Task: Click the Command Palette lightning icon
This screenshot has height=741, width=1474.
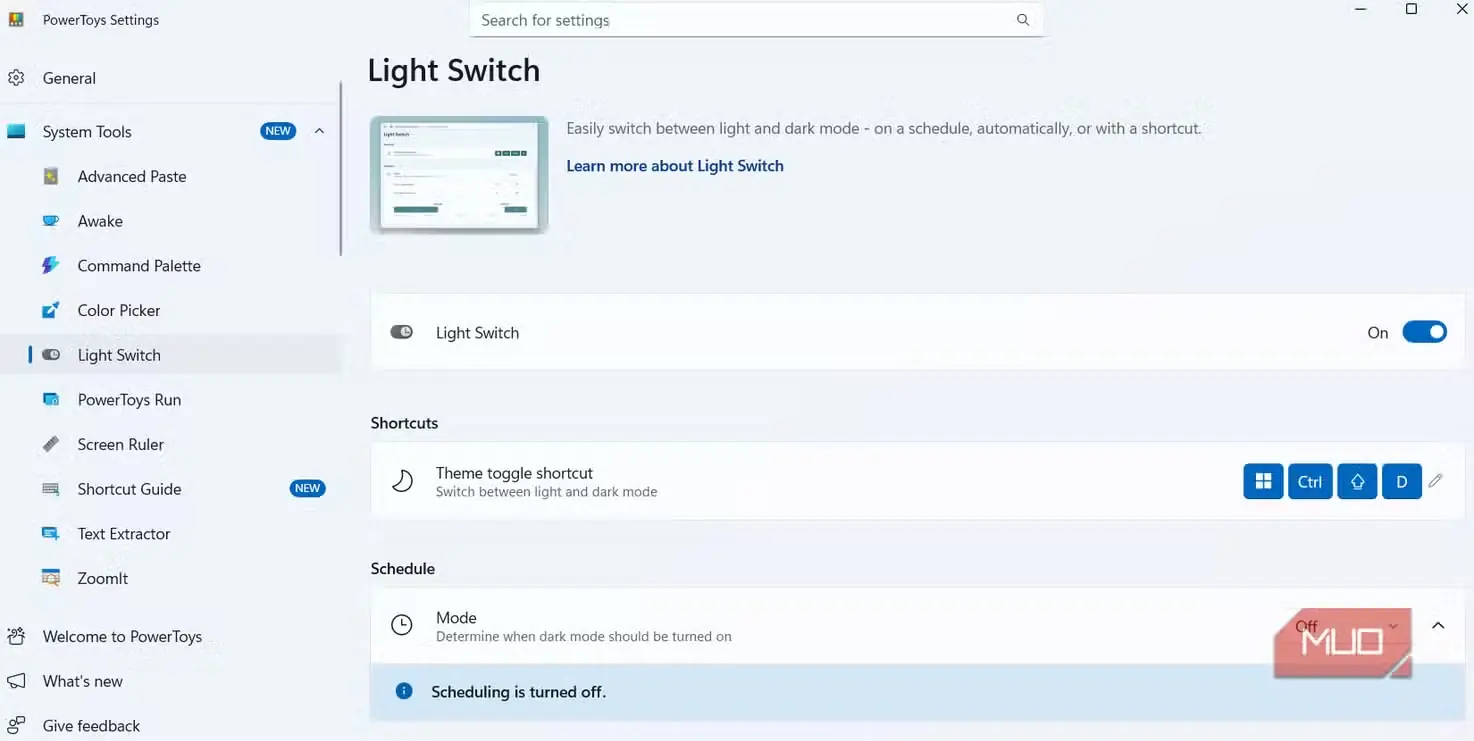Action: [51, 265]
